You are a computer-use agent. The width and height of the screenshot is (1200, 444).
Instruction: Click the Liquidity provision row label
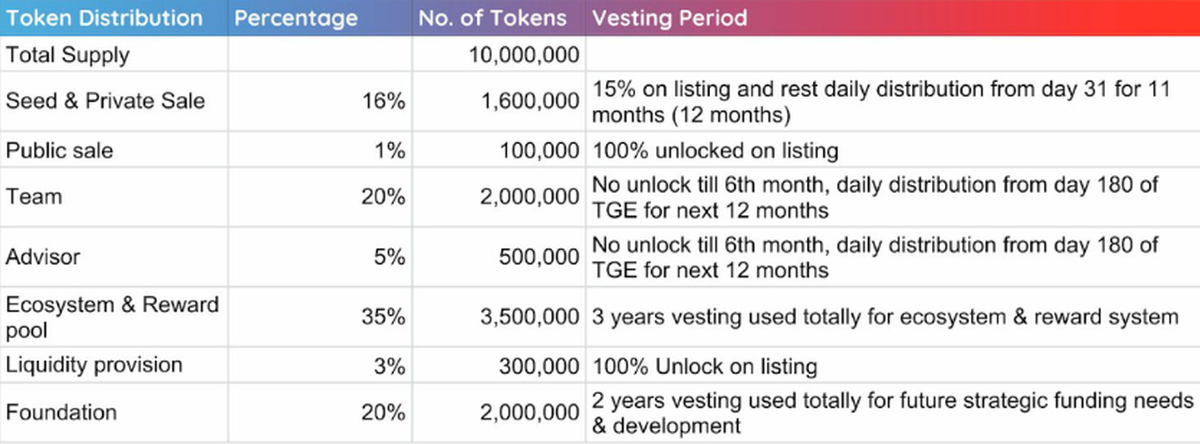pos(94,365)
